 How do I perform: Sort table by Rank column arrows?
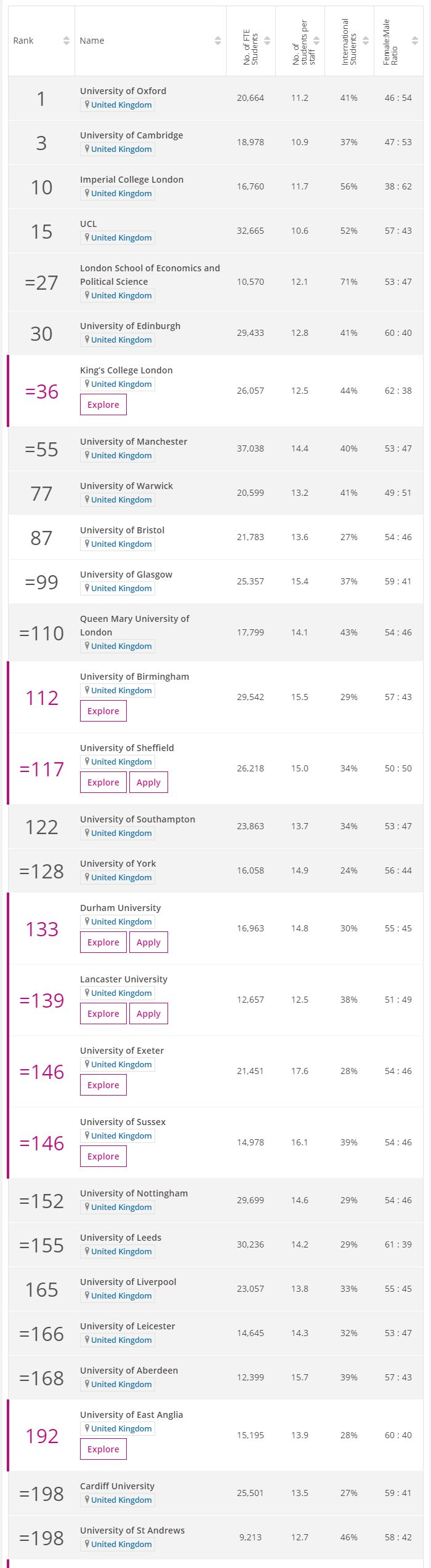point(66,41)
